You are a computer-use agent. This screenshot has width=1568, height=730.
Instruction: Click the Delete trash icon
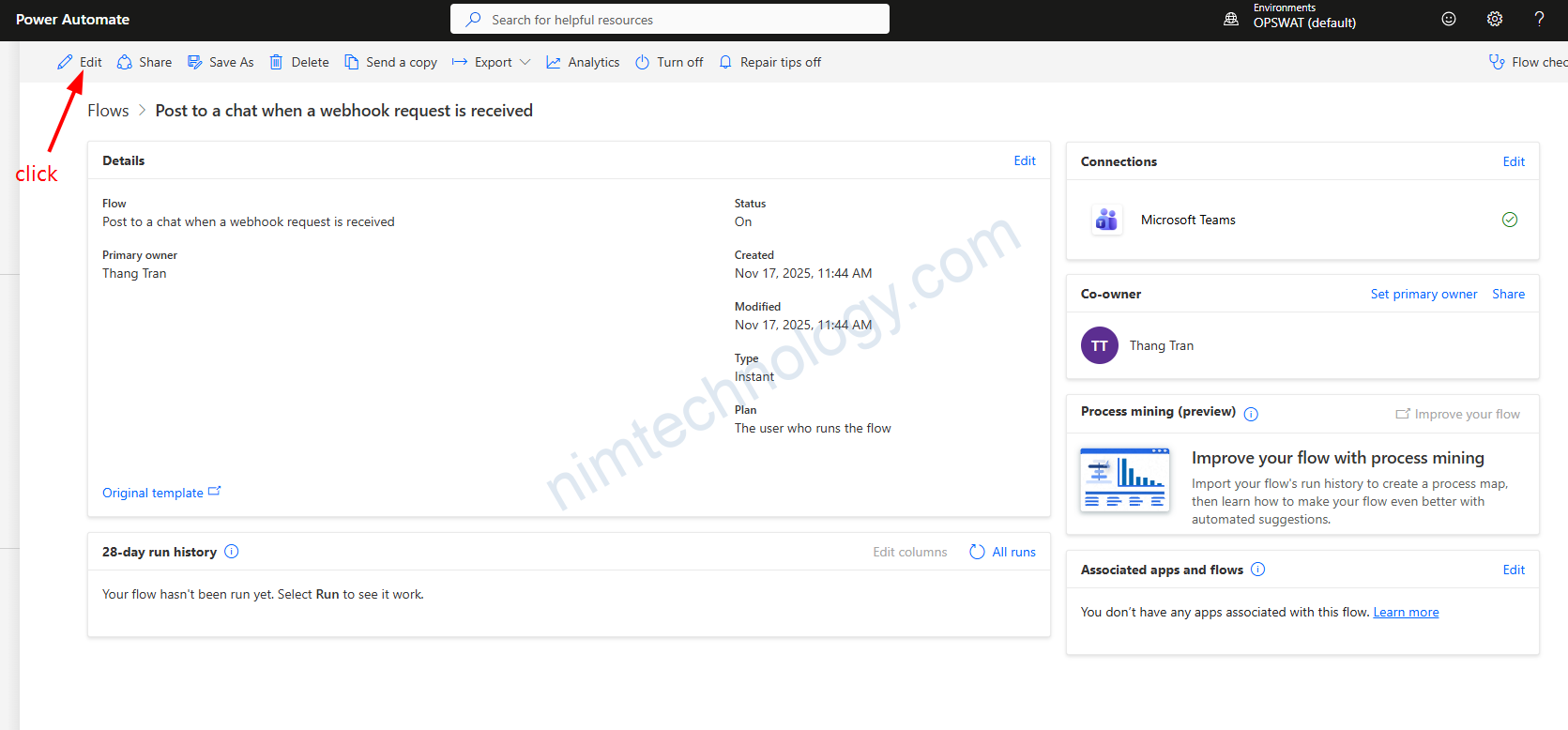(x=277, y=62)
